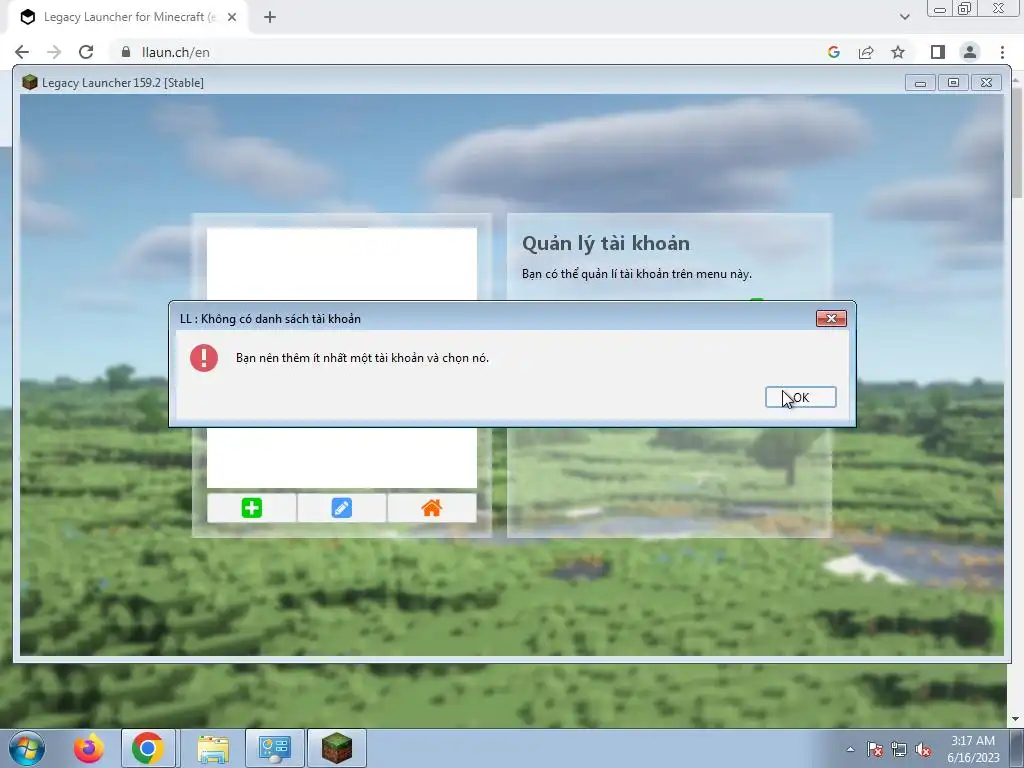Return home with the orange house icon
The image size is (1024, 768).
[x=432, y=507]
